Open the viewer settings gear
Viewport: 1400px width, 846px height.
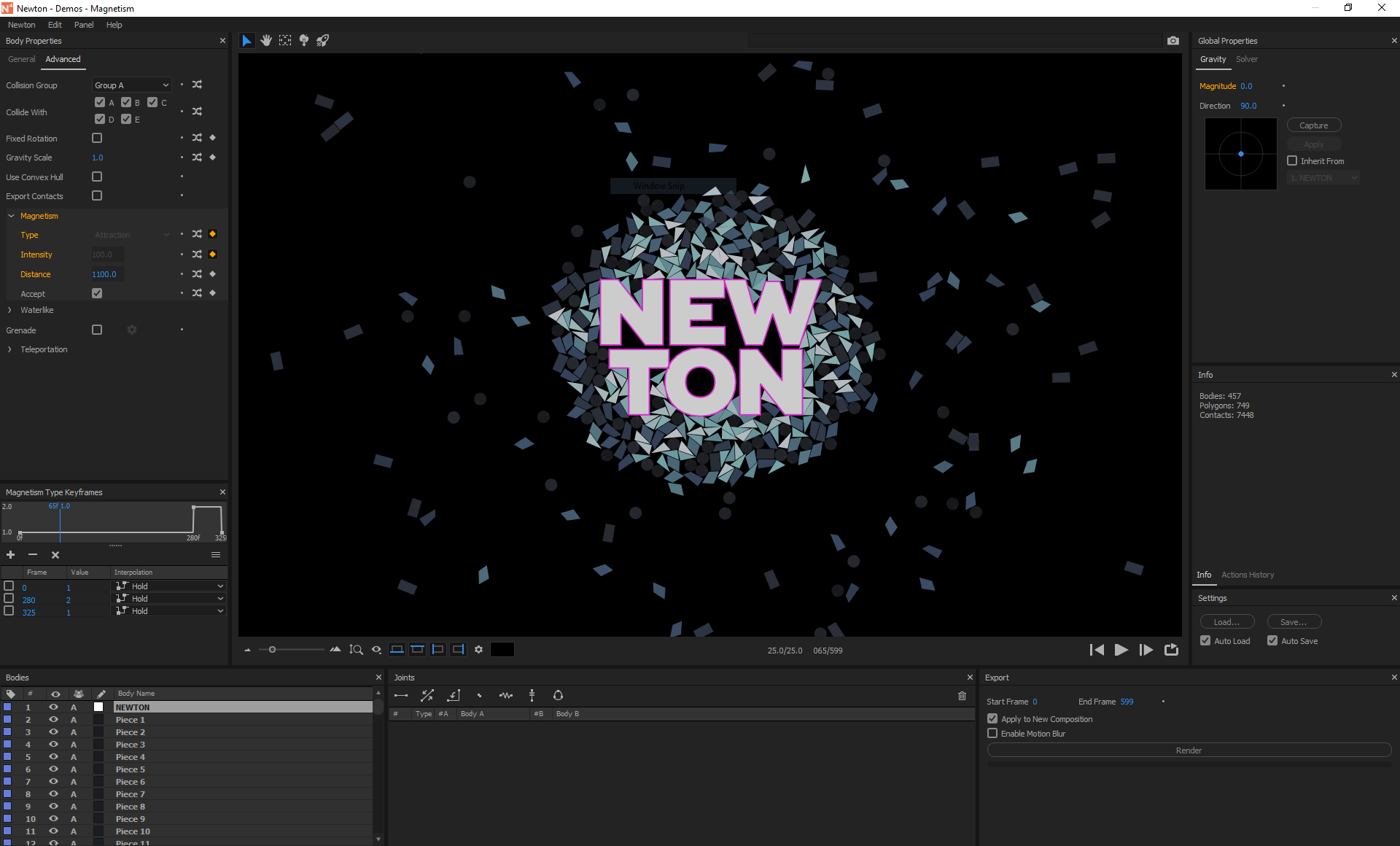pyautogui.click(x=478, y=650)
